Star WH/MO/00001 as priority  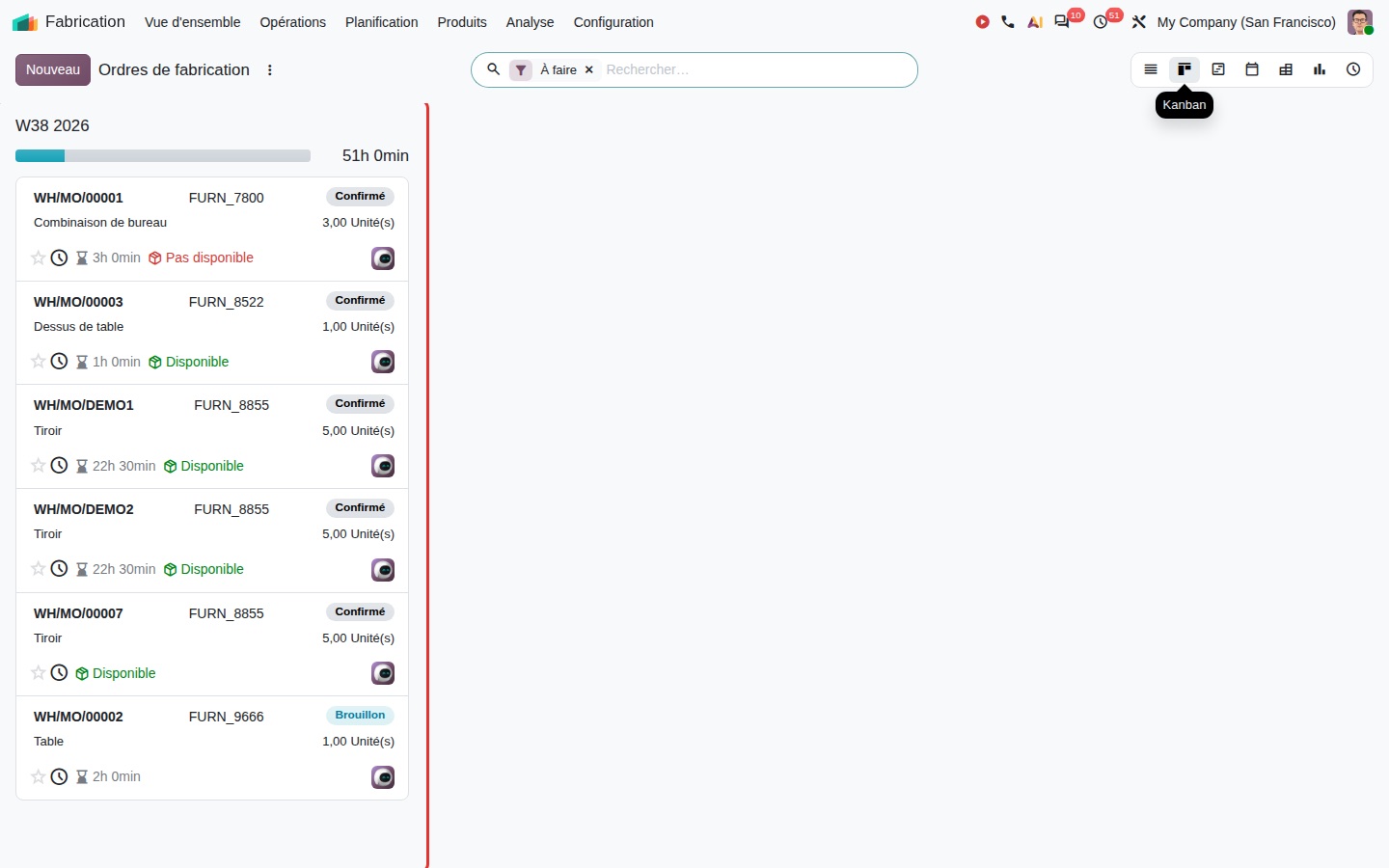pos(39,258)
